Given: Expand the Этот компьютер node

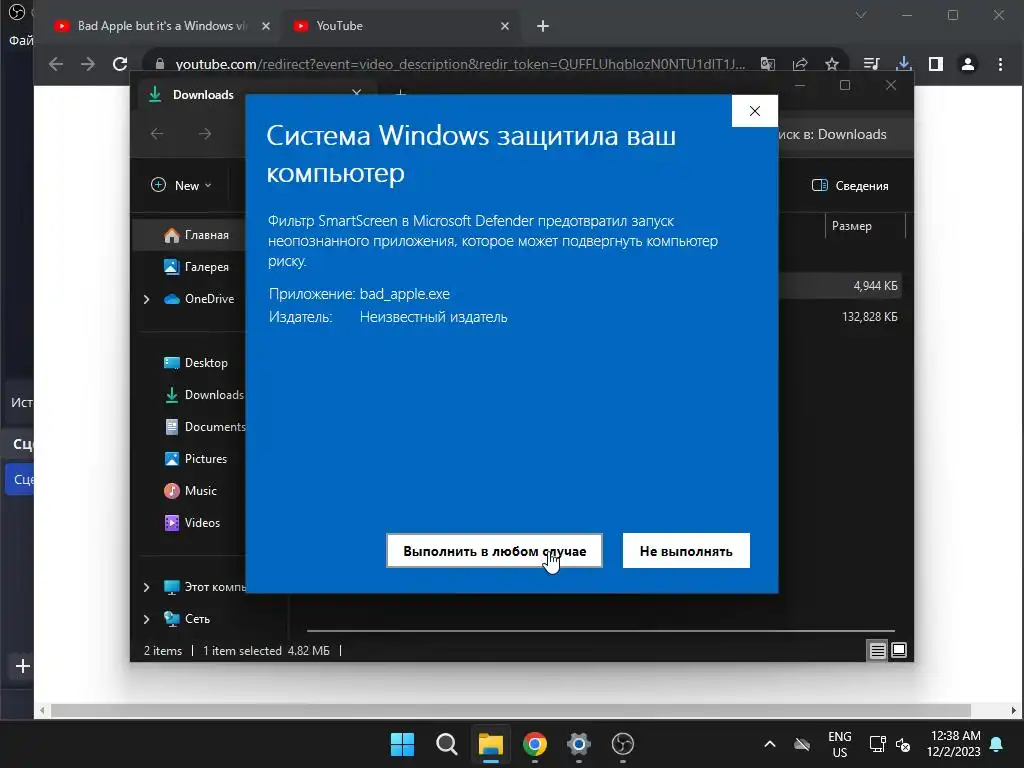Looking at the screenshot, I should pyautogui.click(x=146, y=587).
